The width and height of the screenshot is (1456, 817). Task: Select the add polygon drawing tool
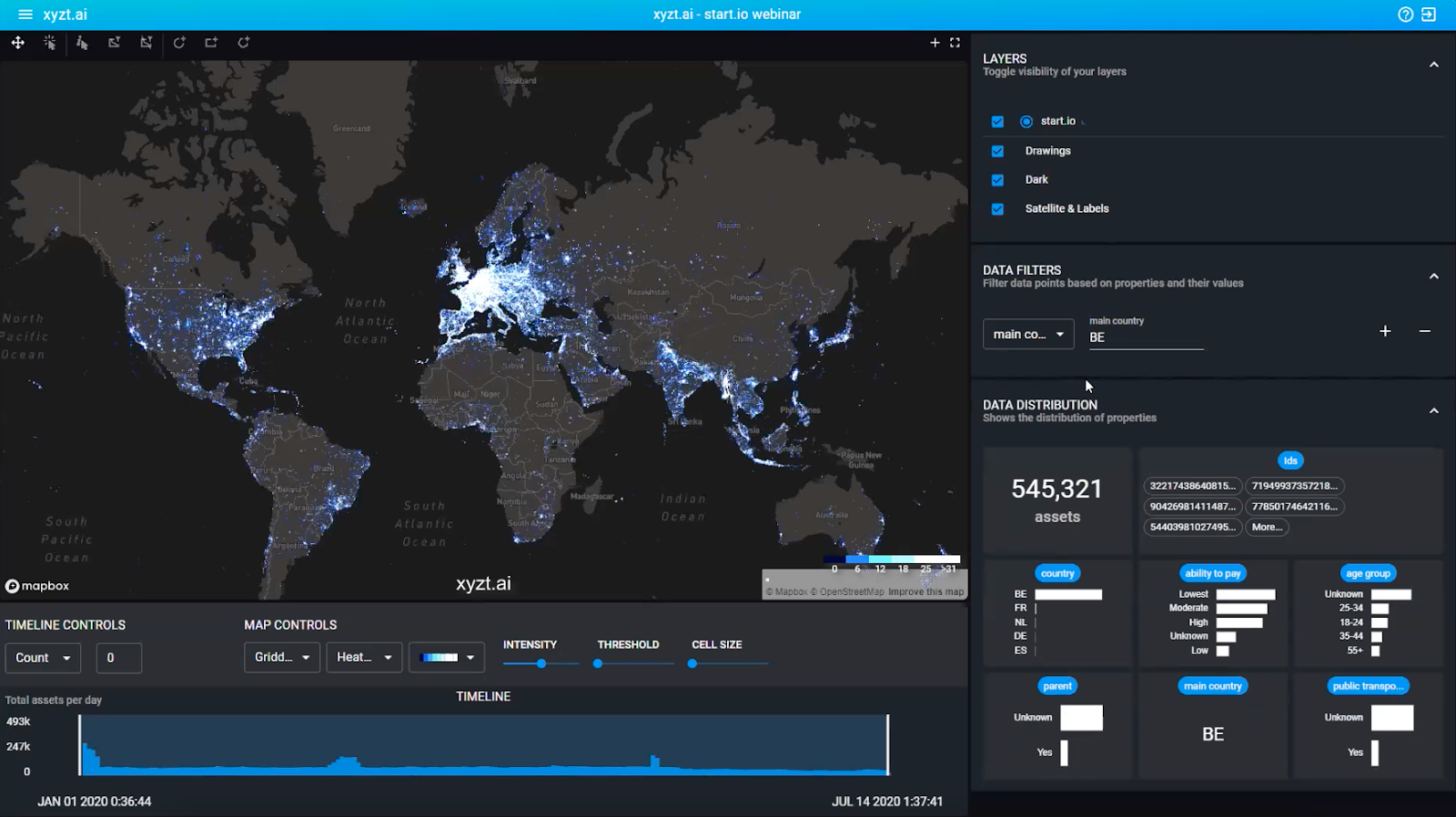click(x=244, y=43)
